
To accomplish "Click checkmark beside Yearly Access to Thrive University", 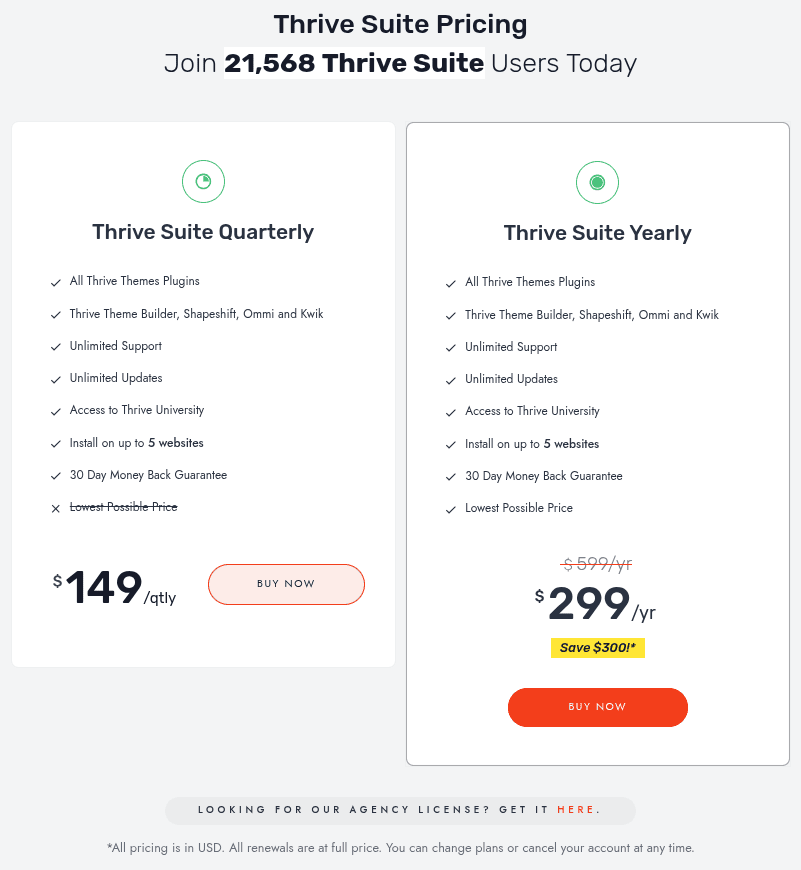I will click(451, 412).
